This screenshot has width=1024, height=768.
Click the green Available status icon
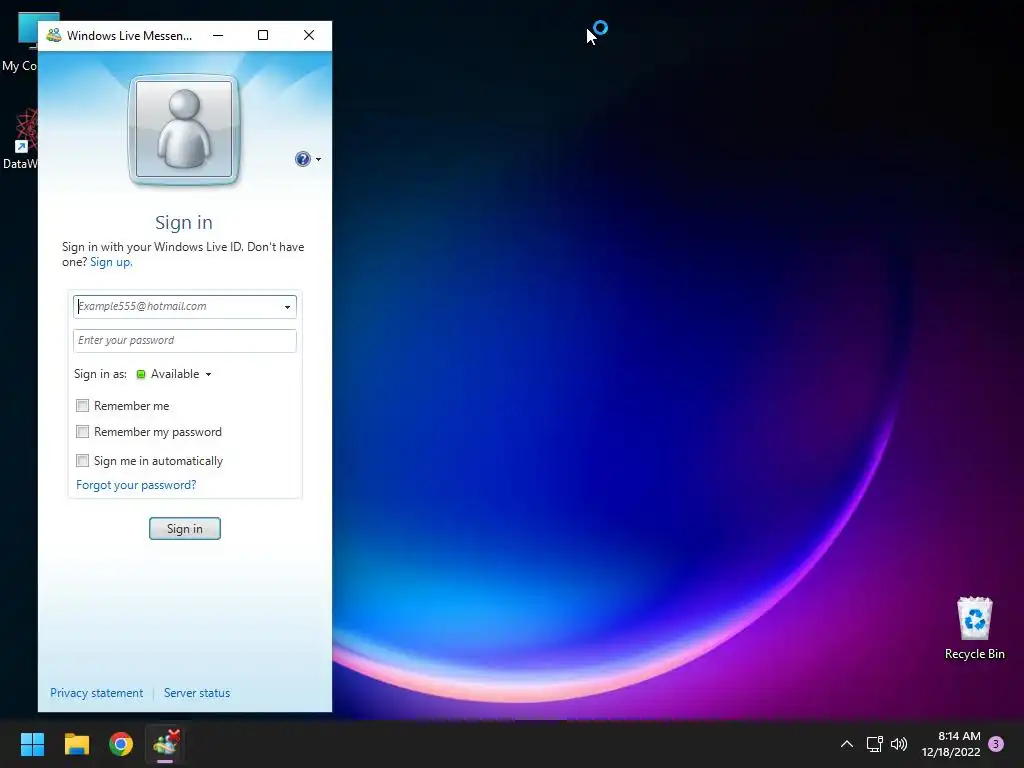point(140,374)
